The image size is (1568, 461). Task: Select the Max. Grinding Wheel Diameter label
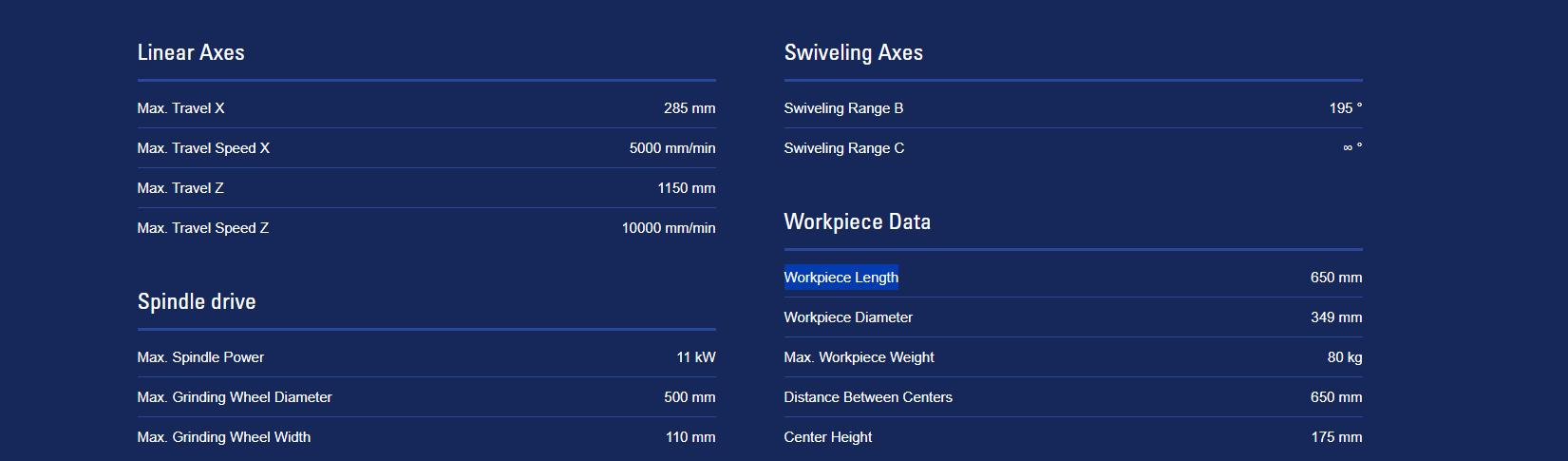tap(235, 397)
